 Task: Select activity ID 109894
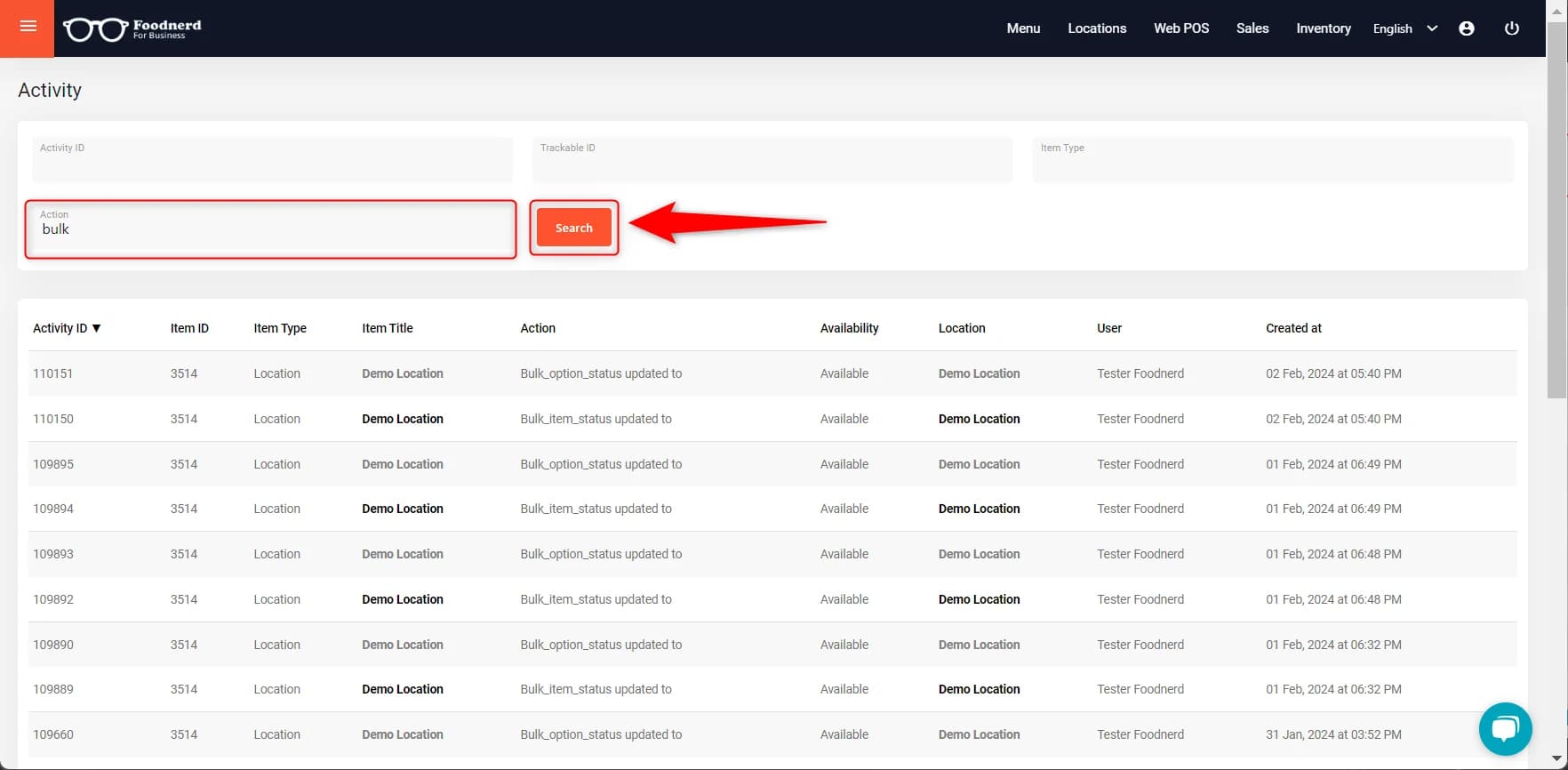click(53, 509)
